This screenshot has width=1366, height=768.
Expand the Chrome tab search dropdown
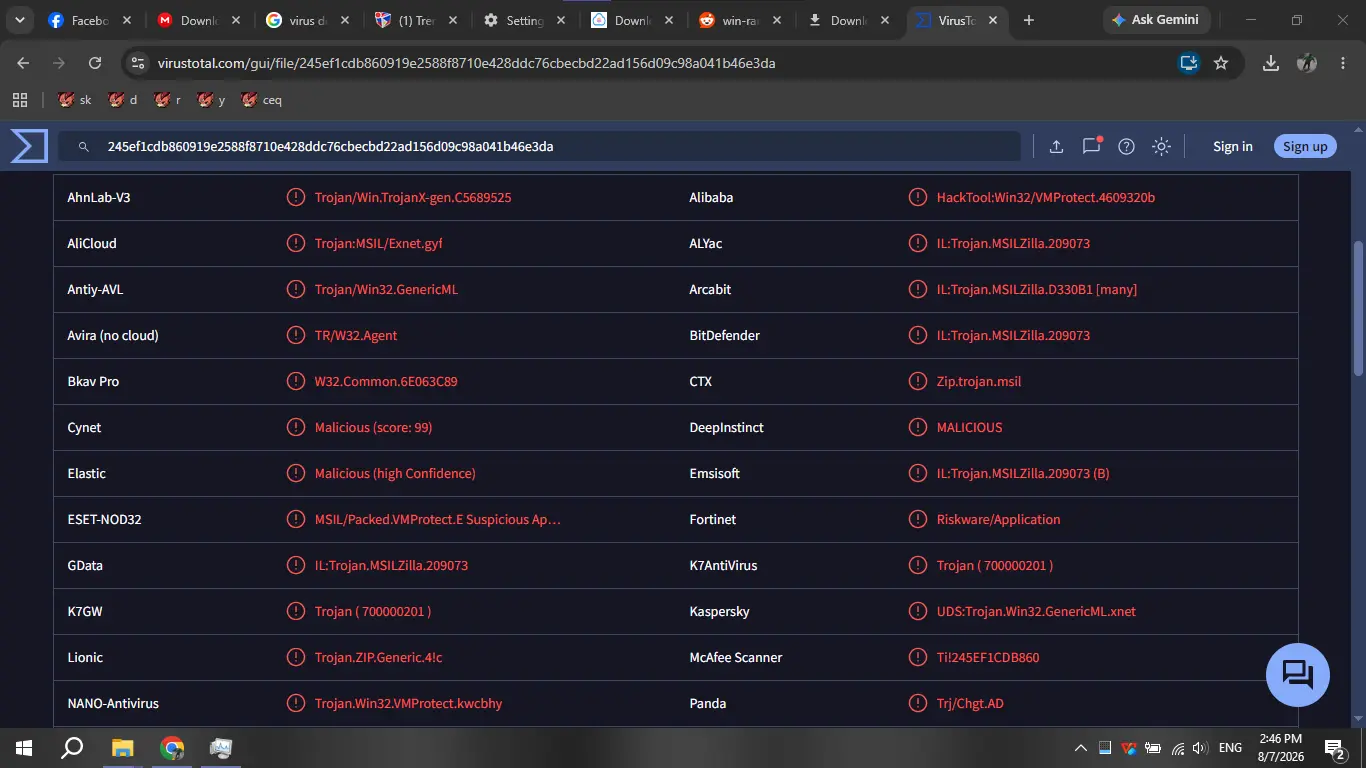(x=19, y=20)
